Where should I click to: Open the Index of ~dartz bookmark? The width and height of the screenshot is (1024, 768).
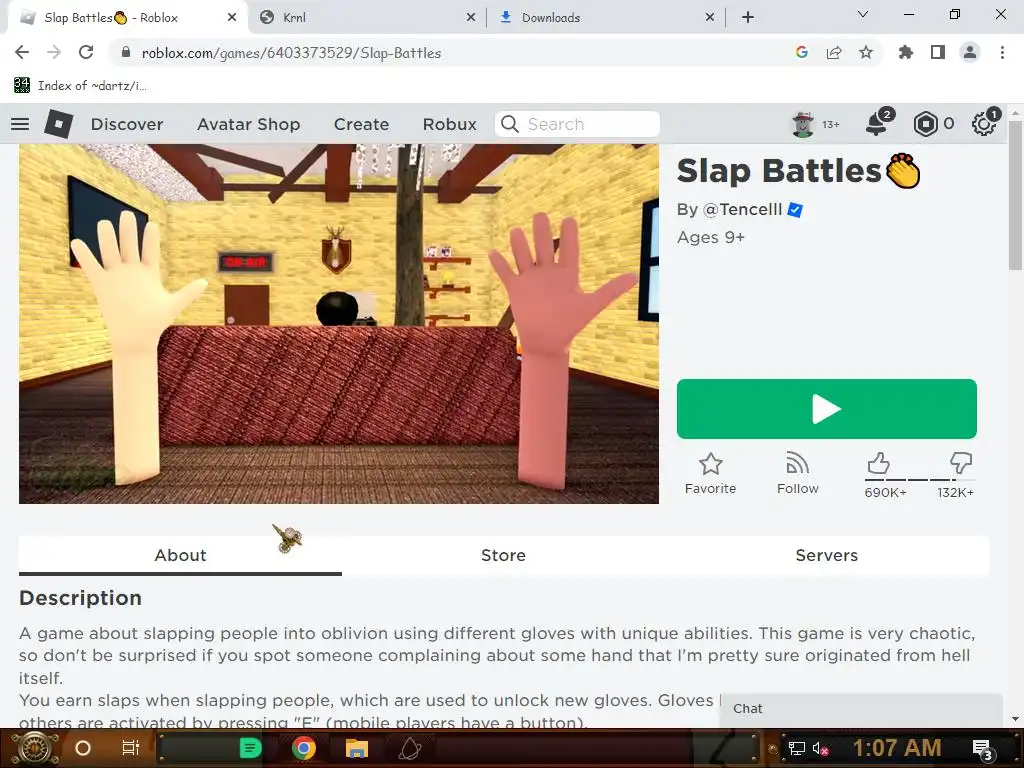tap(80, 86)
